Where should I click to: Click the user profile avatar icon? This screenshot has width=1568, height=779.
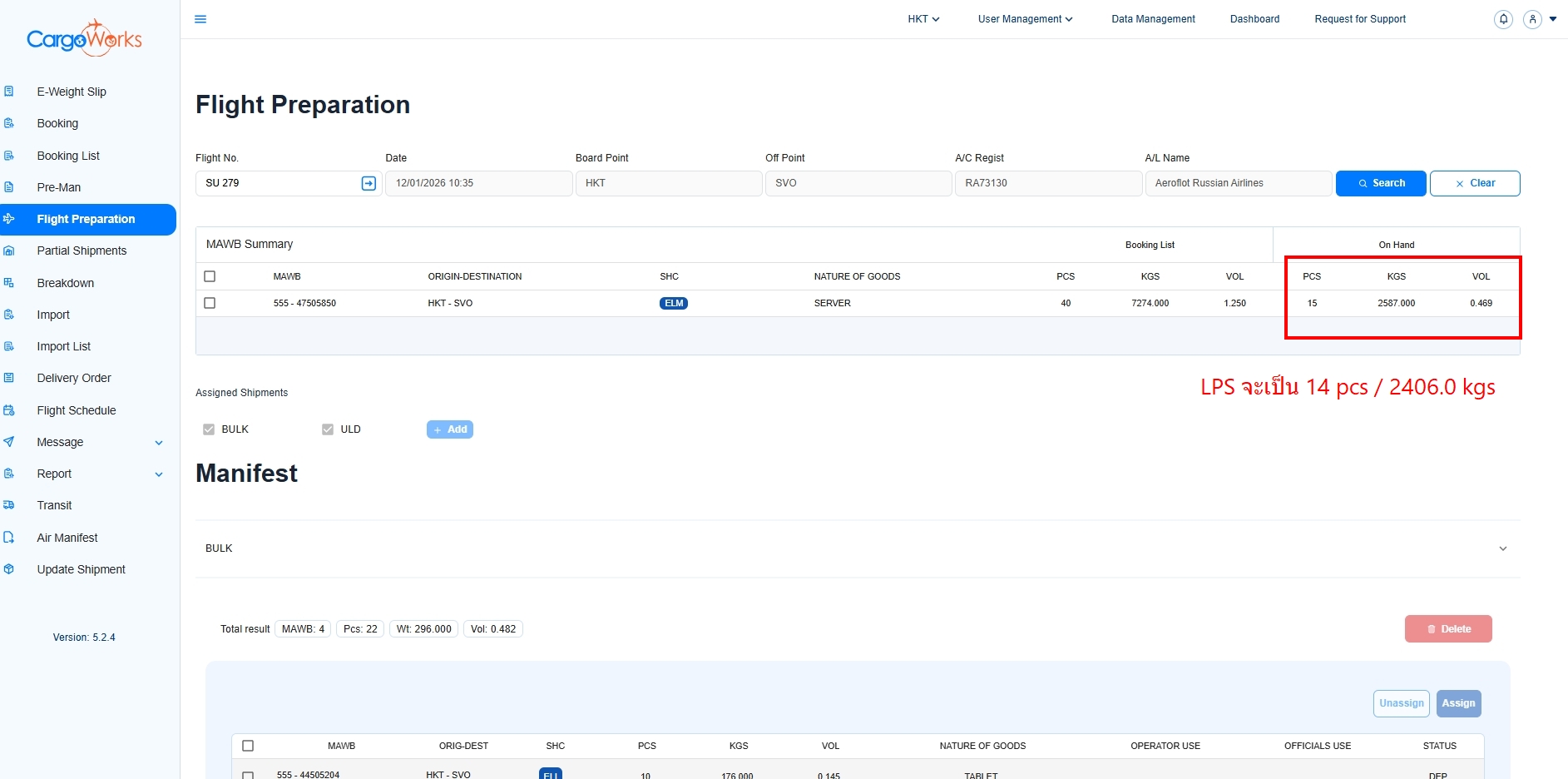pos(1532,19)
